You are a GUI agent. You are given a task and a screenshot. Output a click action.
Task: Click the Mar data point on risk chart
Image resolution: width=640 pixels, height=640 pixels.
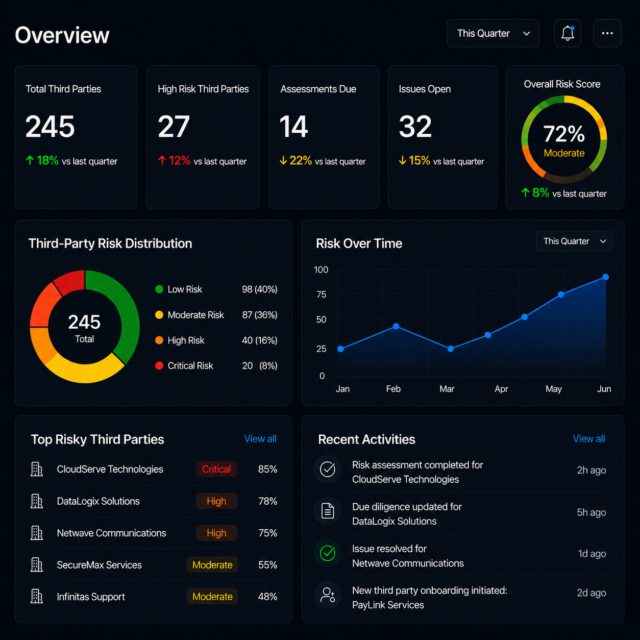click(x=450, y=349)
